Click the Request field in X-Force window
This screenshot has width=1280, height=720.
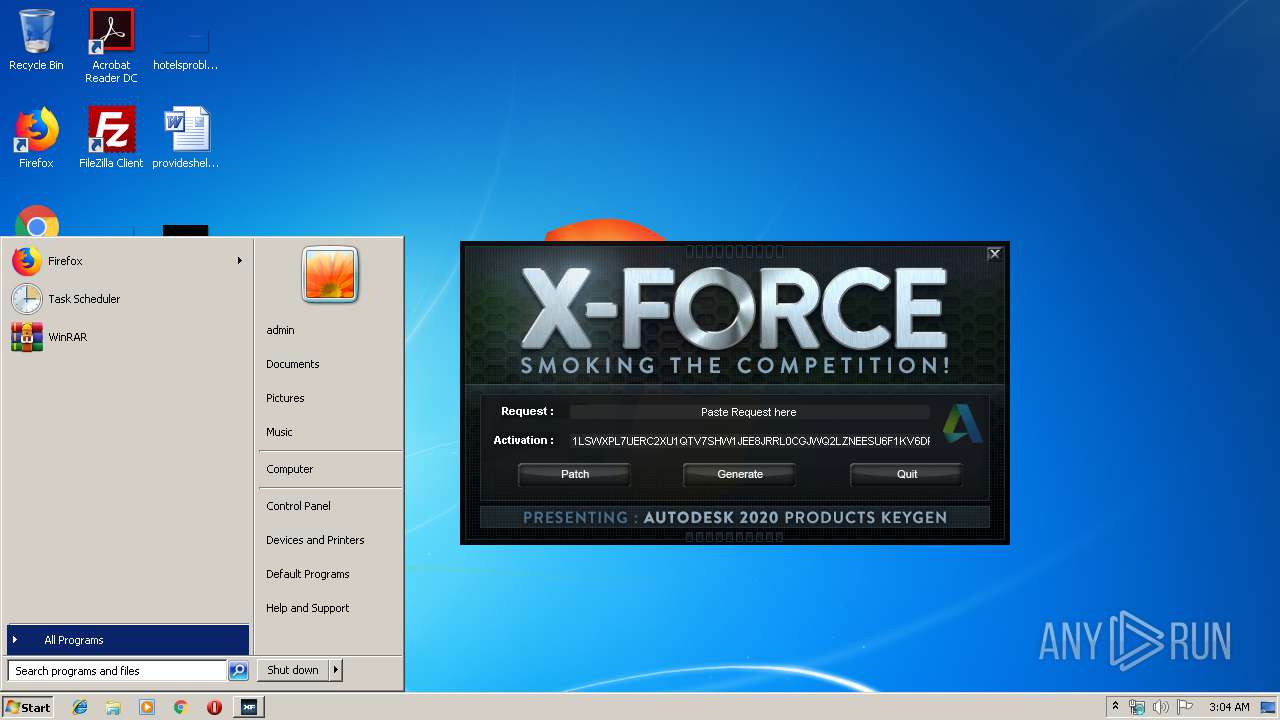coord(749,412)
